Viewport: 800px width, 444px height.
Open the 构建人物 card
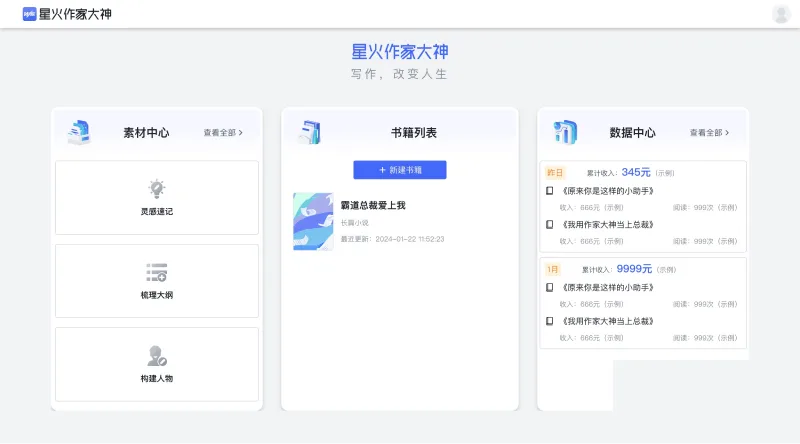pyautogui.click(x=157, y=364)
